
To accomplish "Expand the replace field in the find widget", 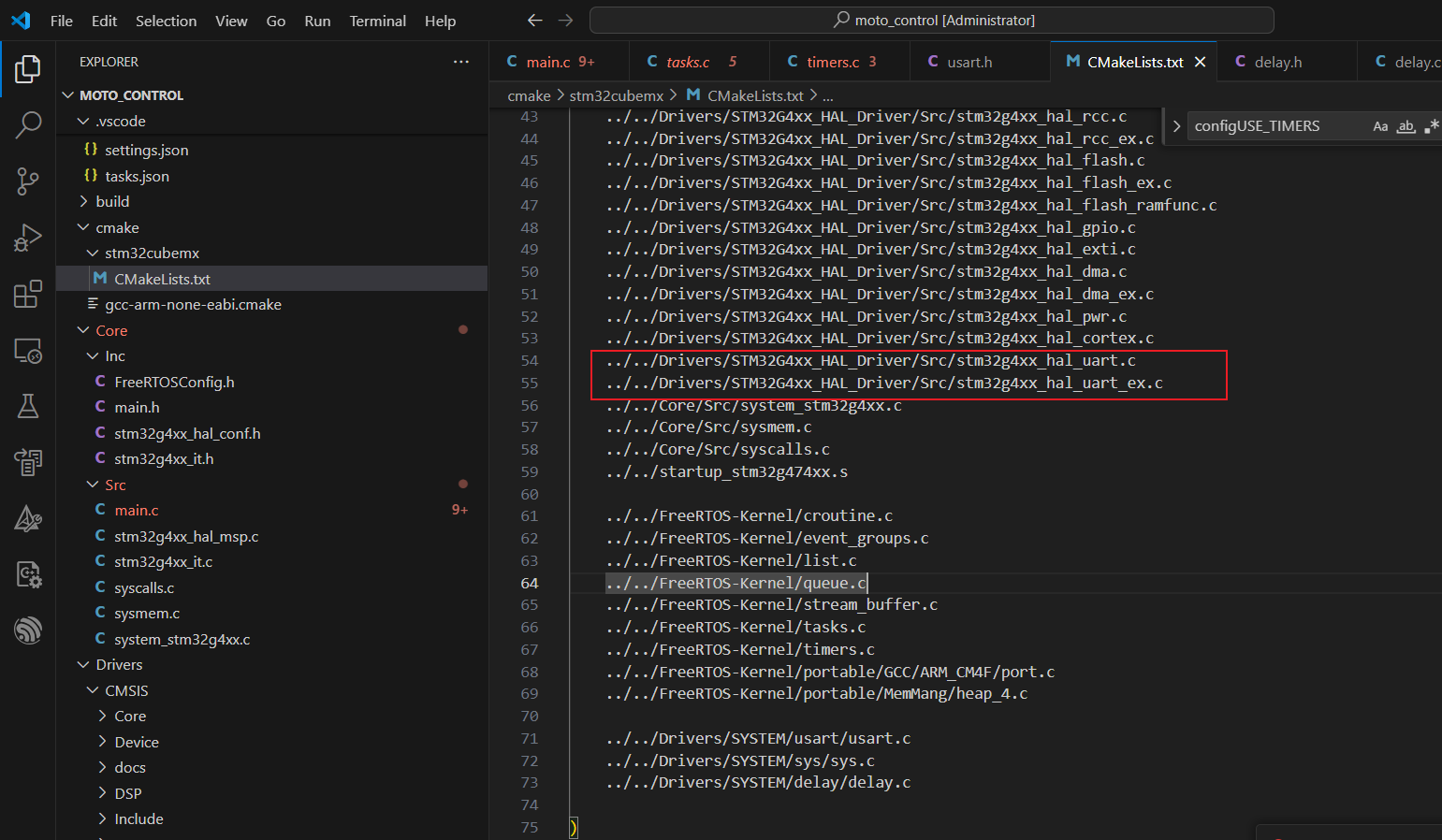I will [x=1176, y=125].
